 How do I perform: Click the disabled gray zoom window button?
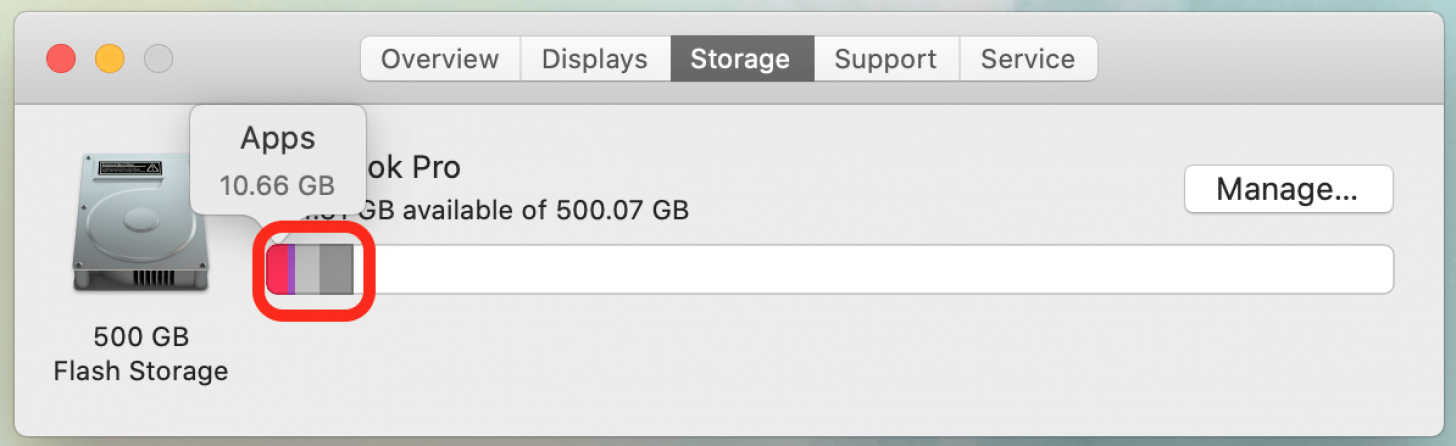[x=158, y=59]
